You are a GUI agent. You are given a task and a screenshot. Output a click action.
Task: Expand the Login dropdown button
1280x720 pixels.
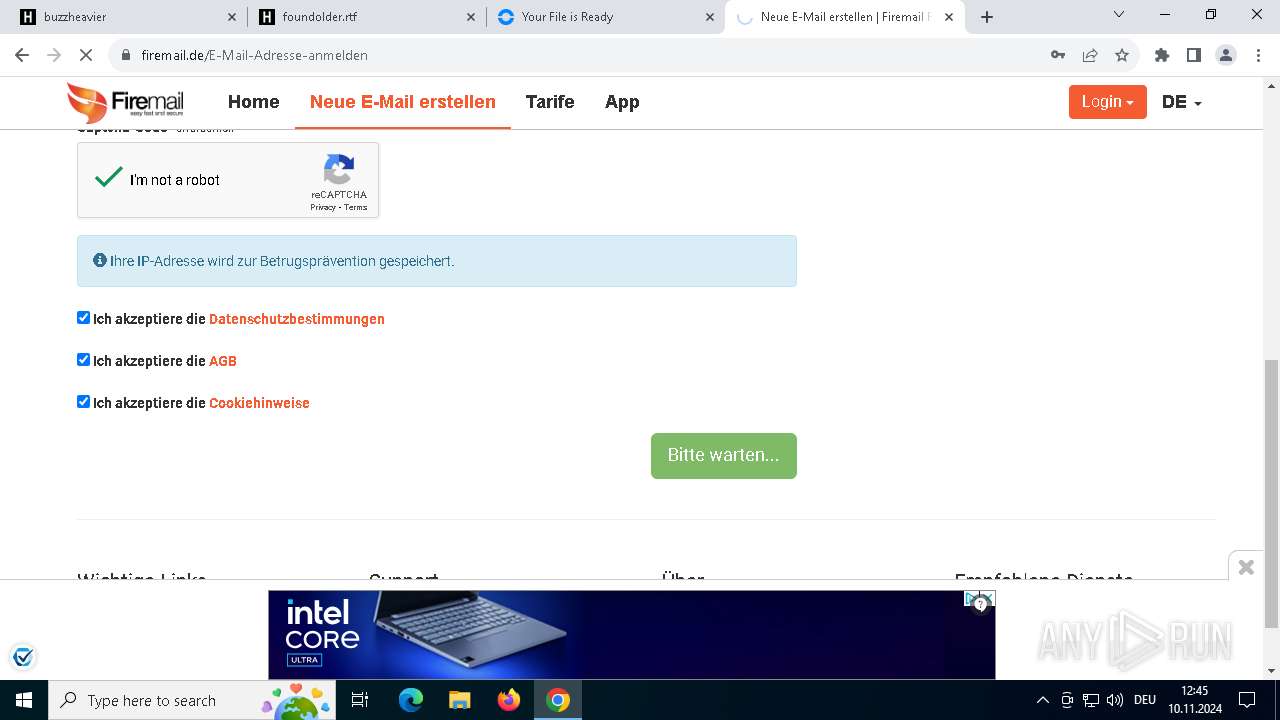[1107, 102]
